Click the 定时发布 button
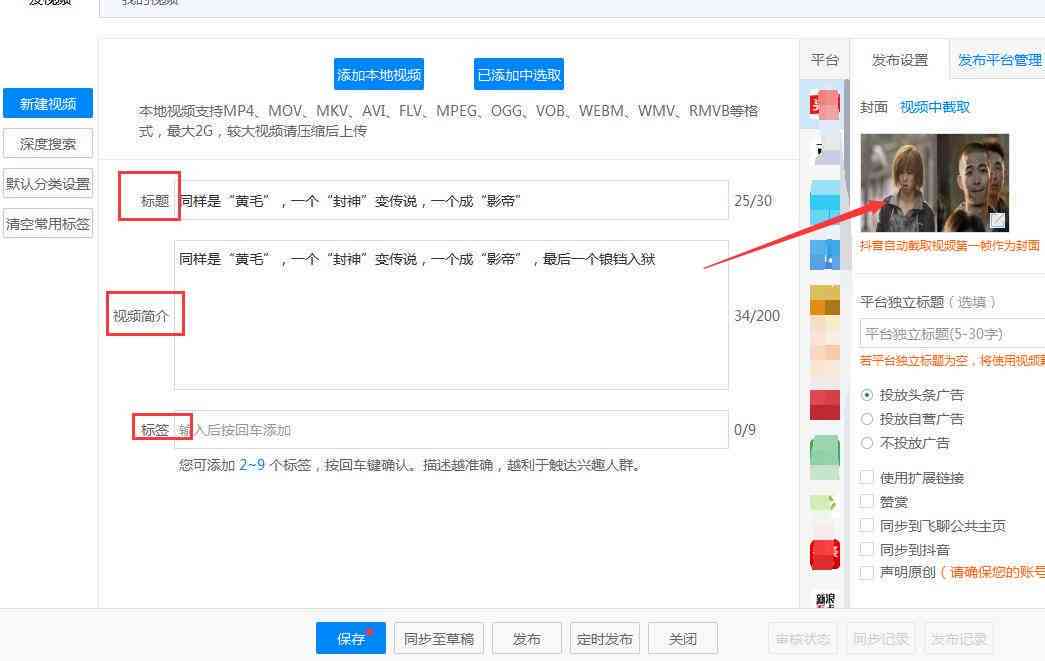This screenshot has width=1045, height=661. [604, 639]
